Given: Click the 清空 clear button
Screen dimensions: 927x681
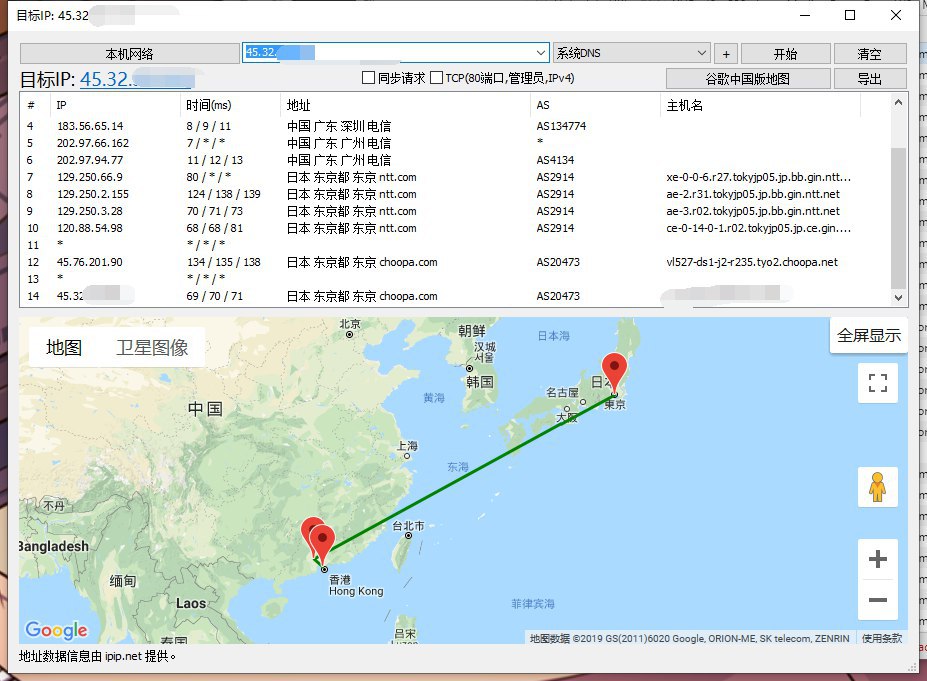Looking at the screenshot, I should pos(869,54).
